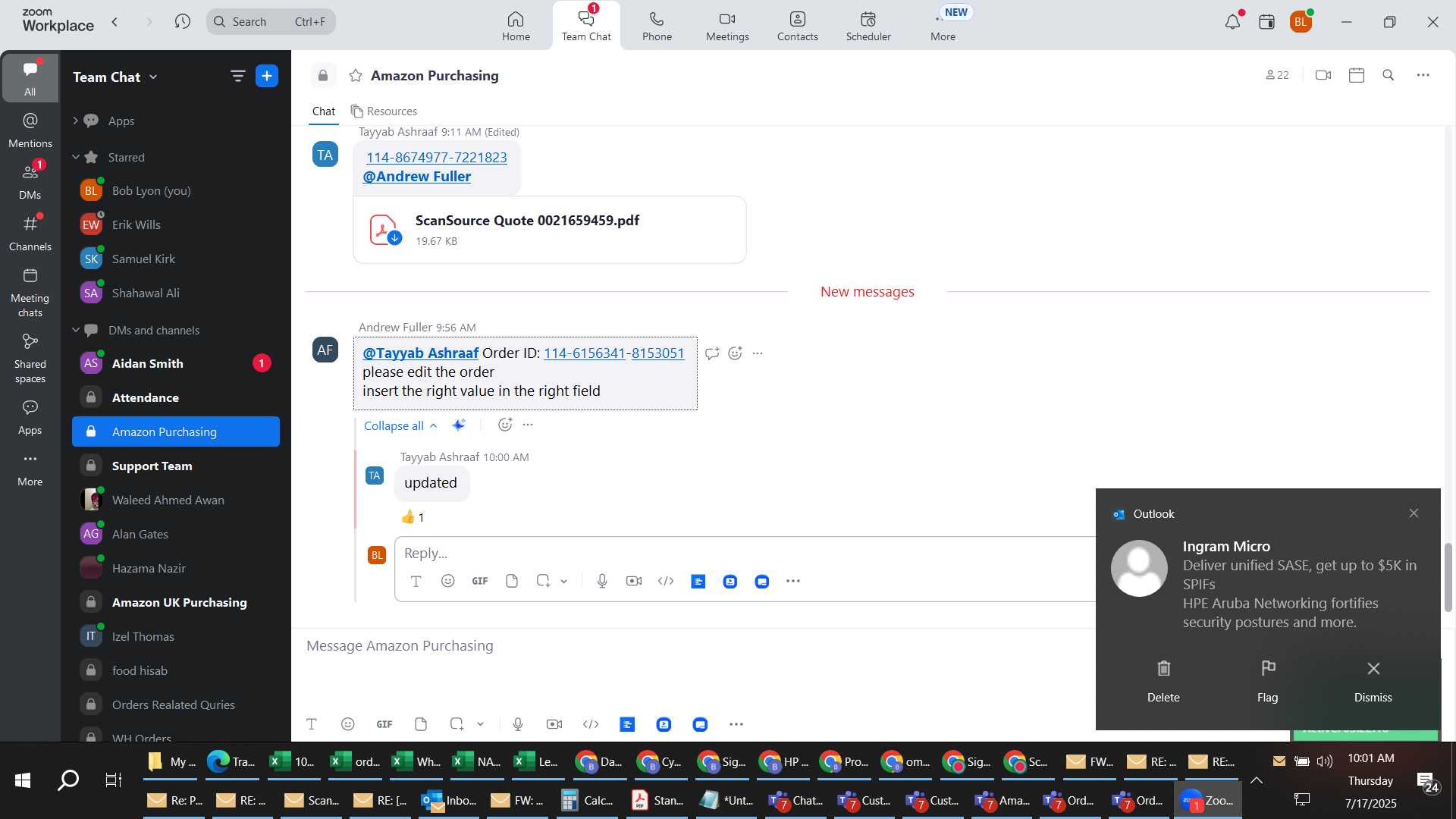Open screenshot dropdown in main composer

click(480, 725)
